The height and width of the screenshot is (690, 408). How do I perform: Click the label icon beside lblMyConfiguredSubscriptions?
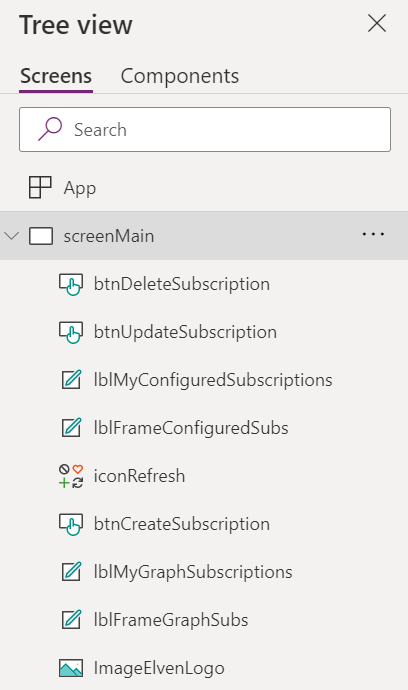[71, 380]
